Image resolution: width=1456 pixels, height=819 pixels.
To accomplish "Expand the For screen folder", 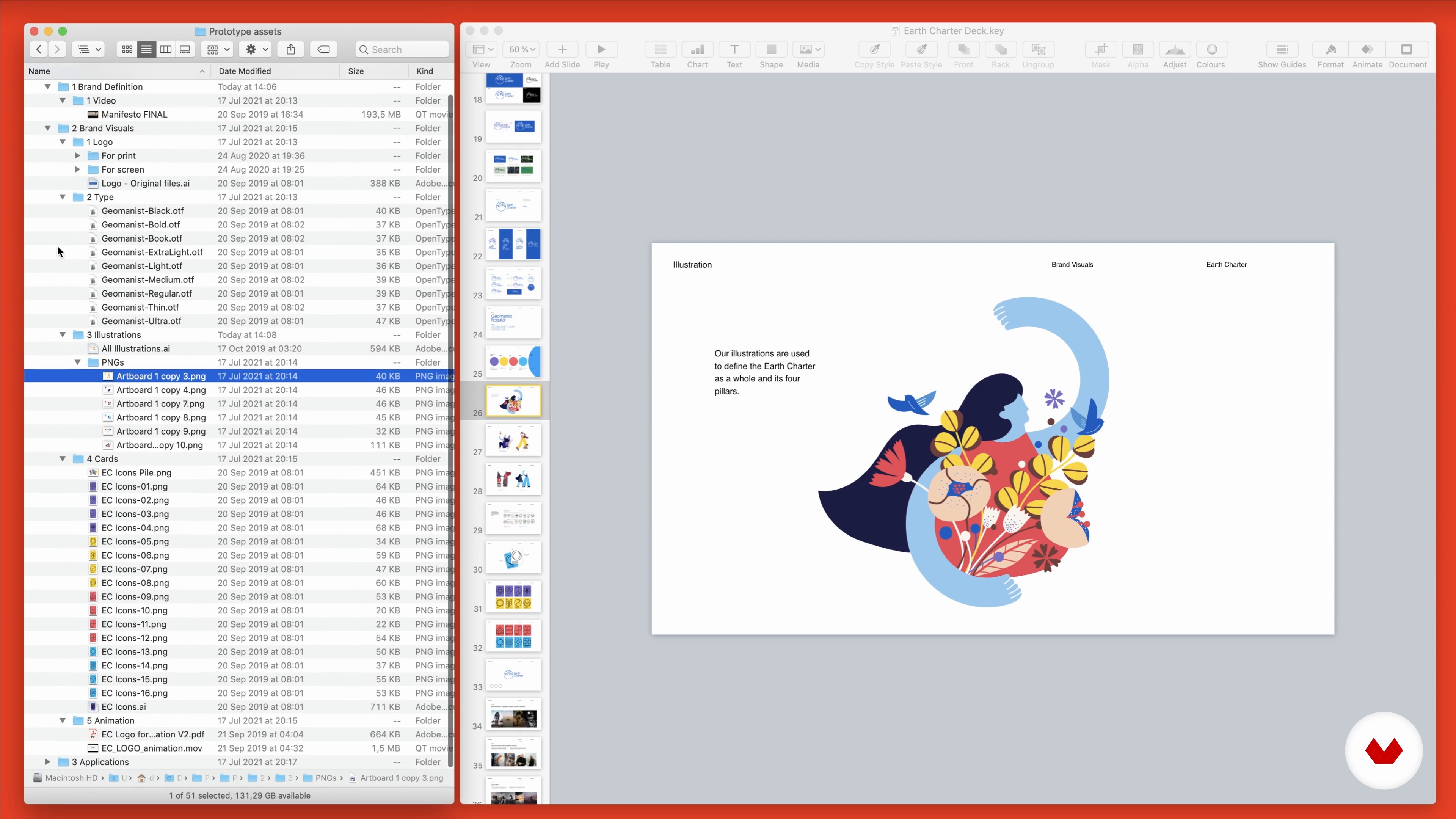I will coord(77,169).
